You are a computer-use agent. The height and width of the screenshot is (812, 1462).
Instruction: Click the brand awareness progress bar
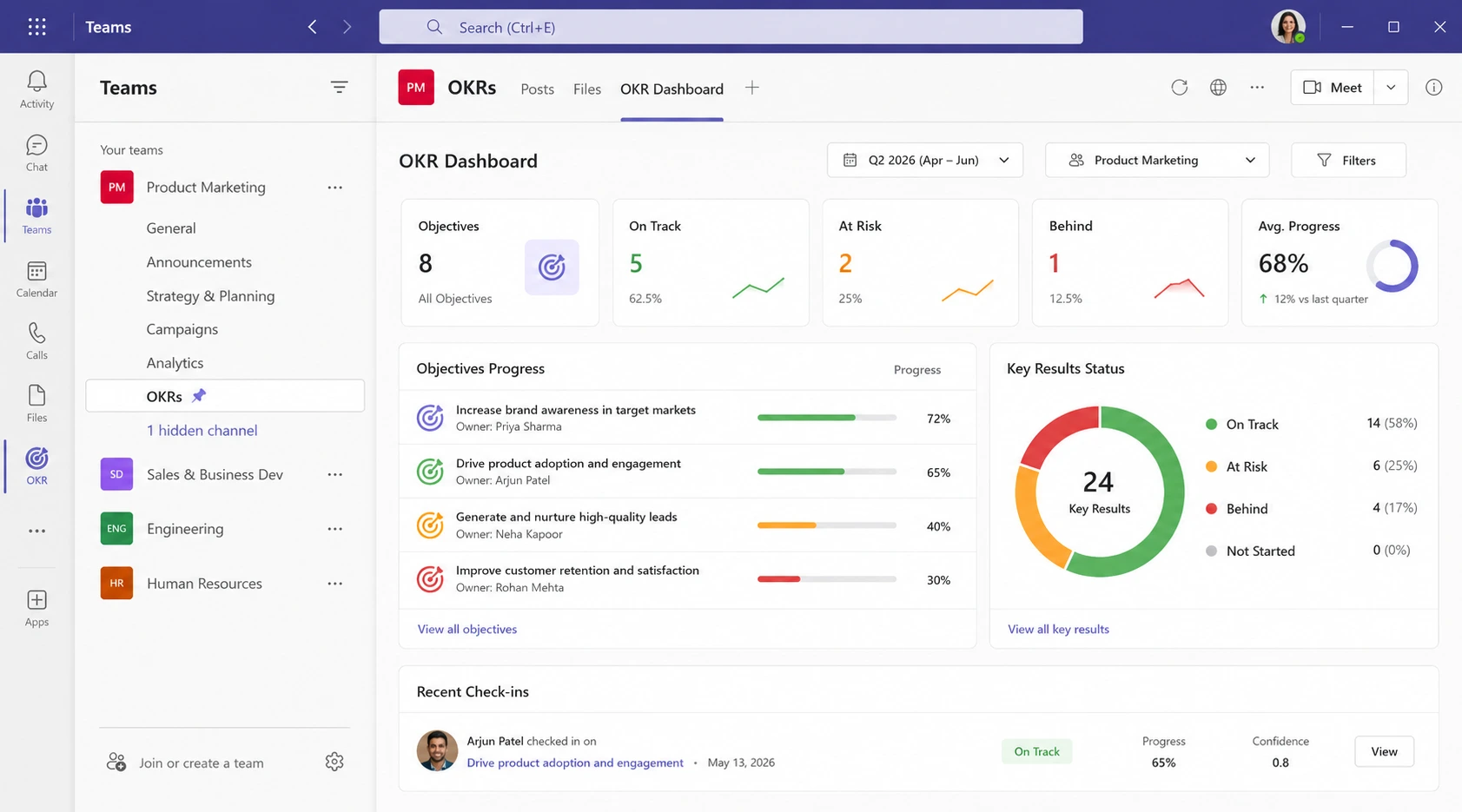click(826, 418)
